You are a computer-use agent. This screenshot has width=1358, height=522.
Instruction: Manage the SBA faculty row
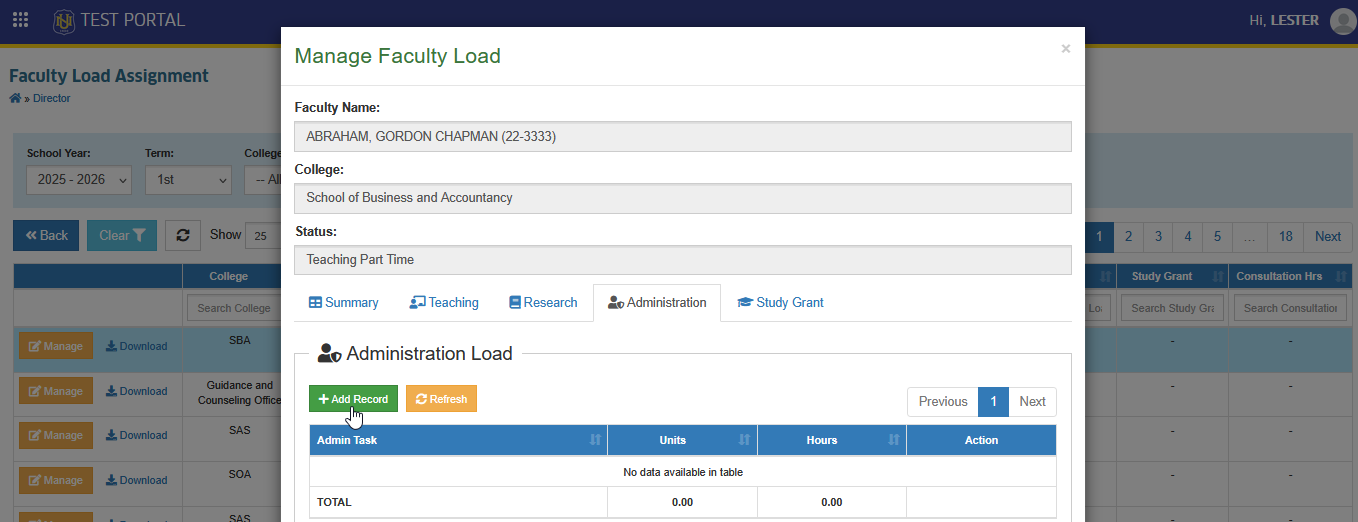point(56,346)
